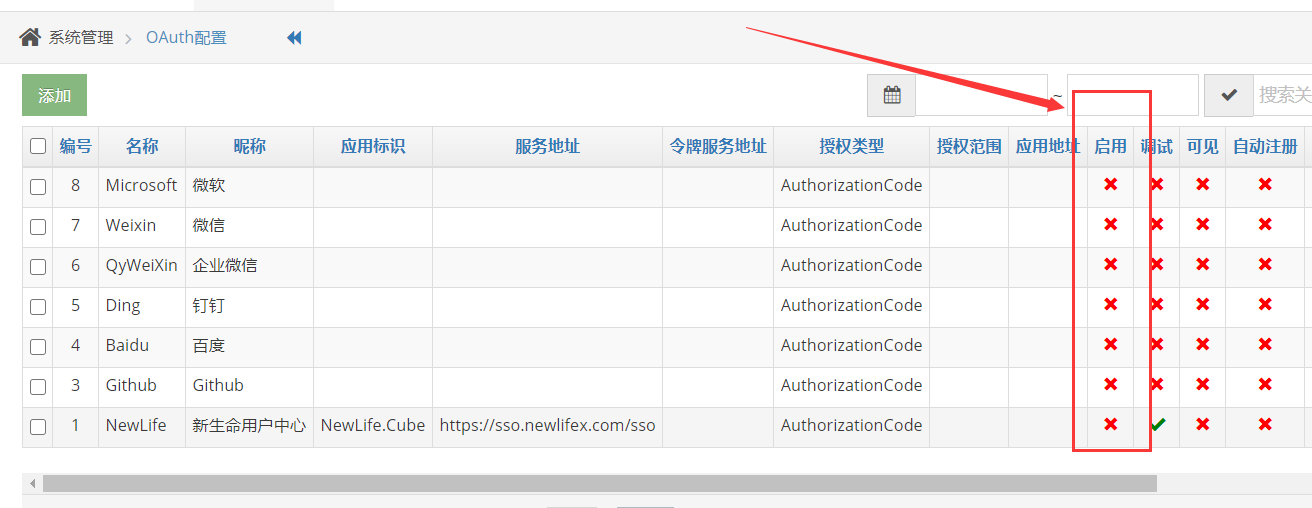1312x508 pixels.
Task: Click 可见 red cross in Weixin row
Action: [x=1203, y=225]
